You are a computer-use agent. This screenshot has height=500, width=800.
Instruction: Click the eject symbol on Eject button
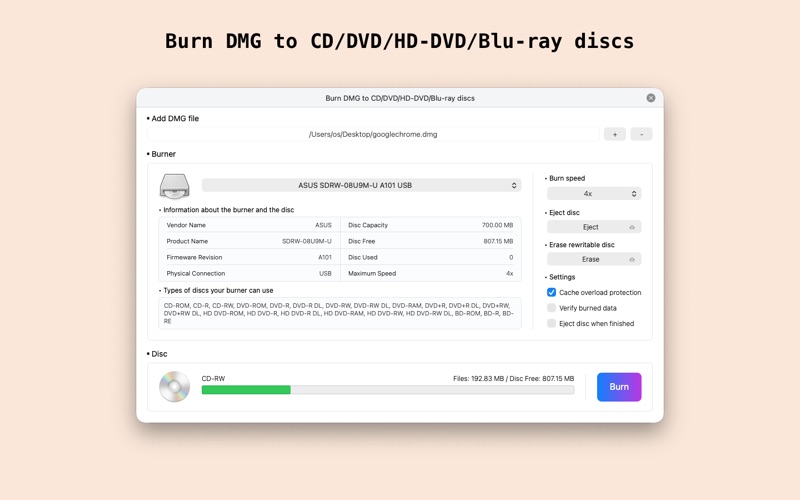coord(632,227)
